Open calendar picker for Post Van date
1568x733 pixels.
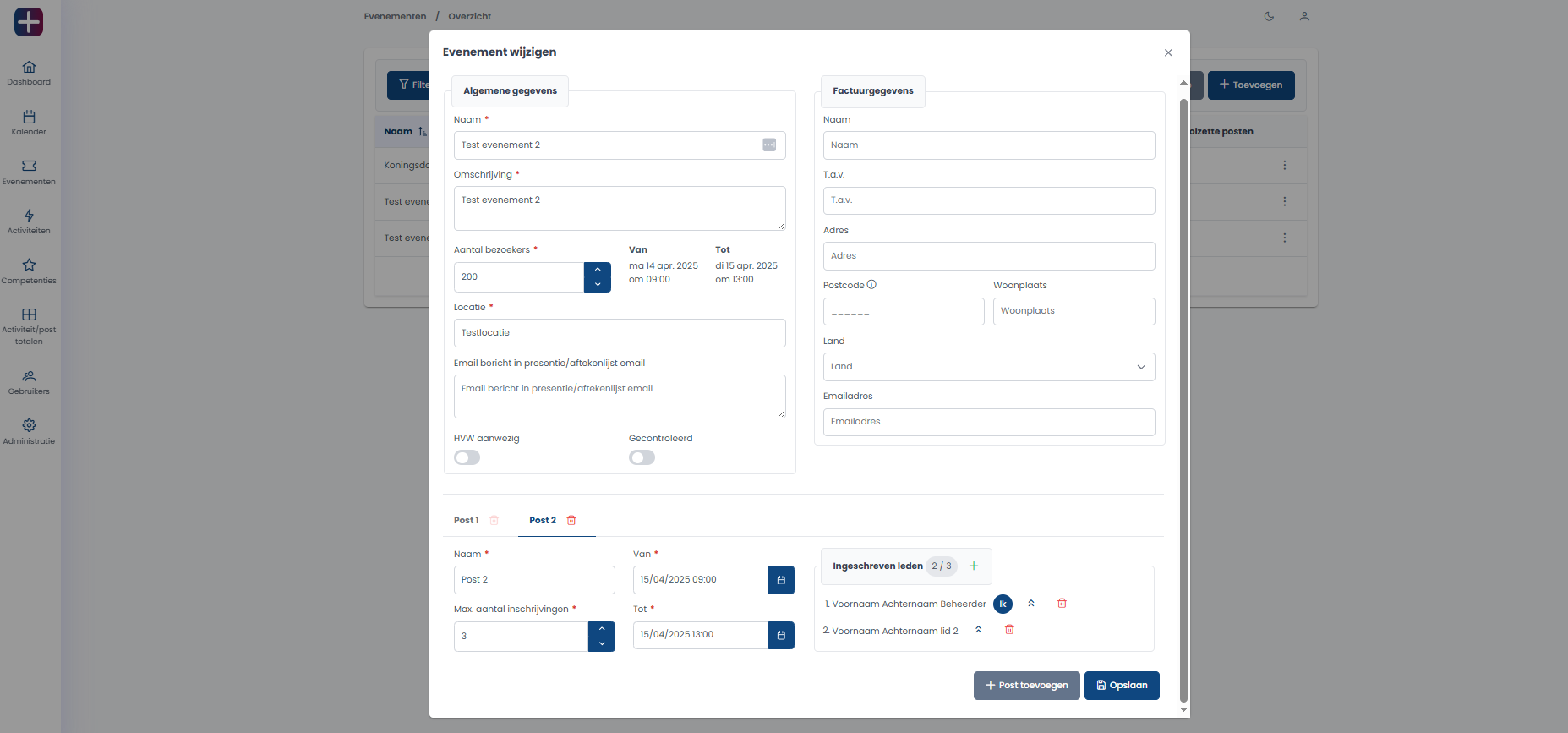[x=781, y=580]
